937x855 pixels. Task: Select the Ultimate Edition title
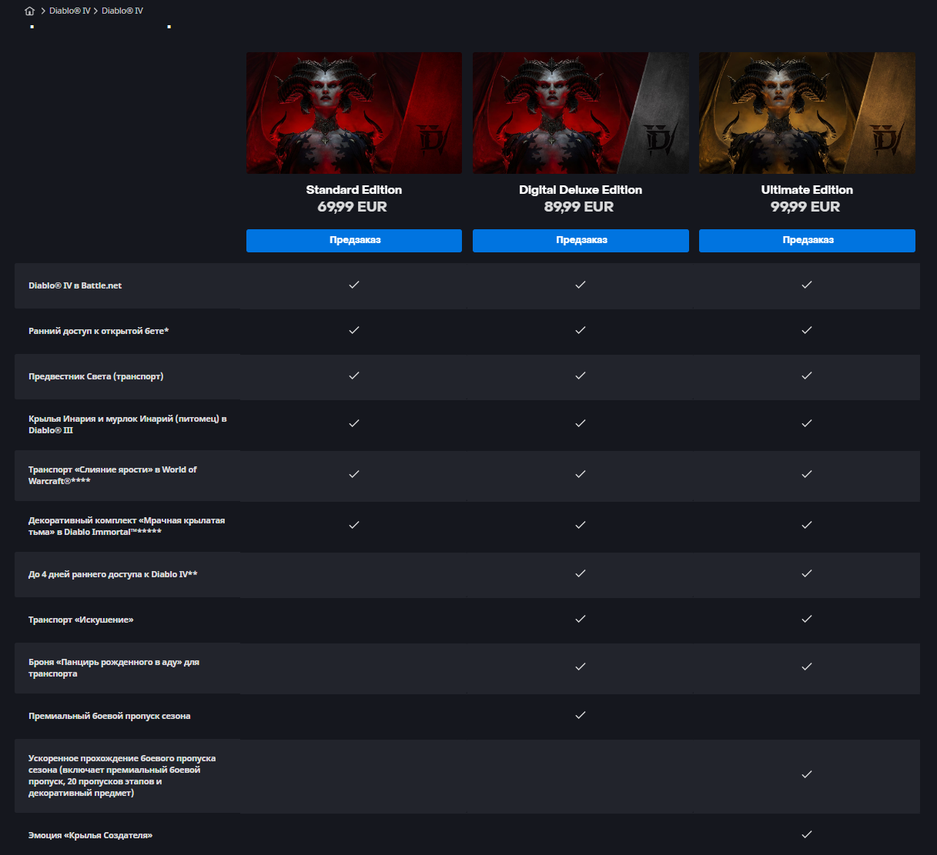coord(807,190)
